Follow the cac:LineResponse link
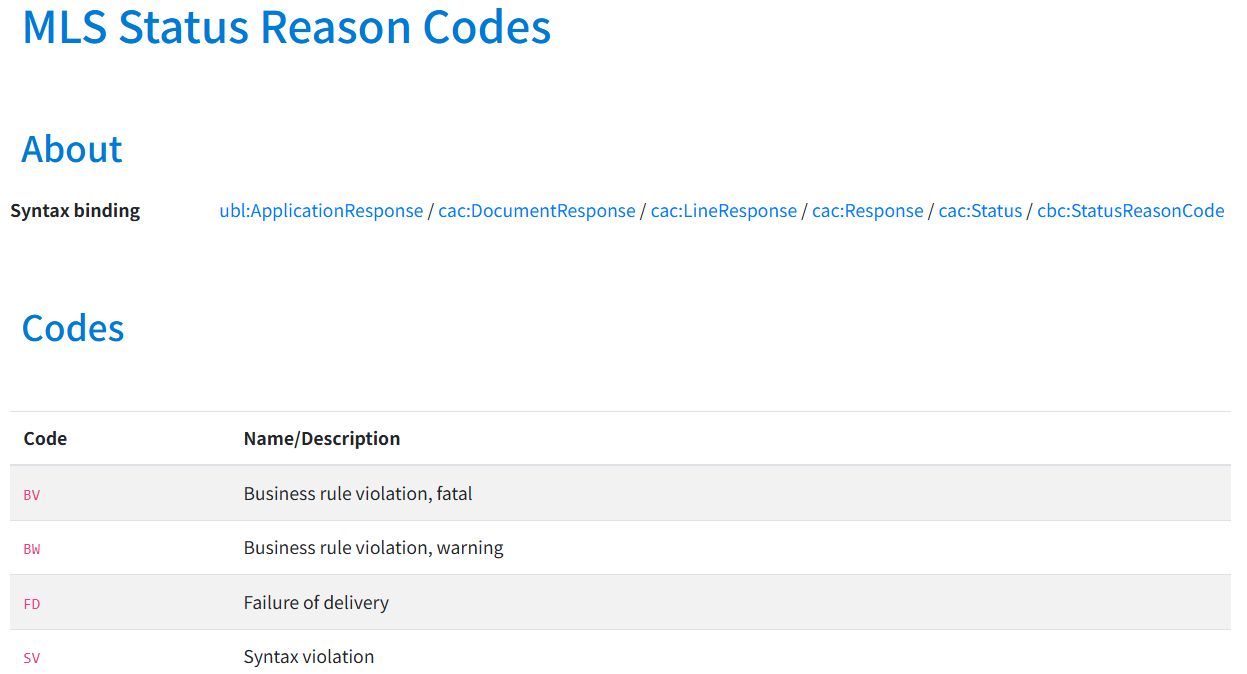Viewport: 1247px width, 674px height. (724, 211)
